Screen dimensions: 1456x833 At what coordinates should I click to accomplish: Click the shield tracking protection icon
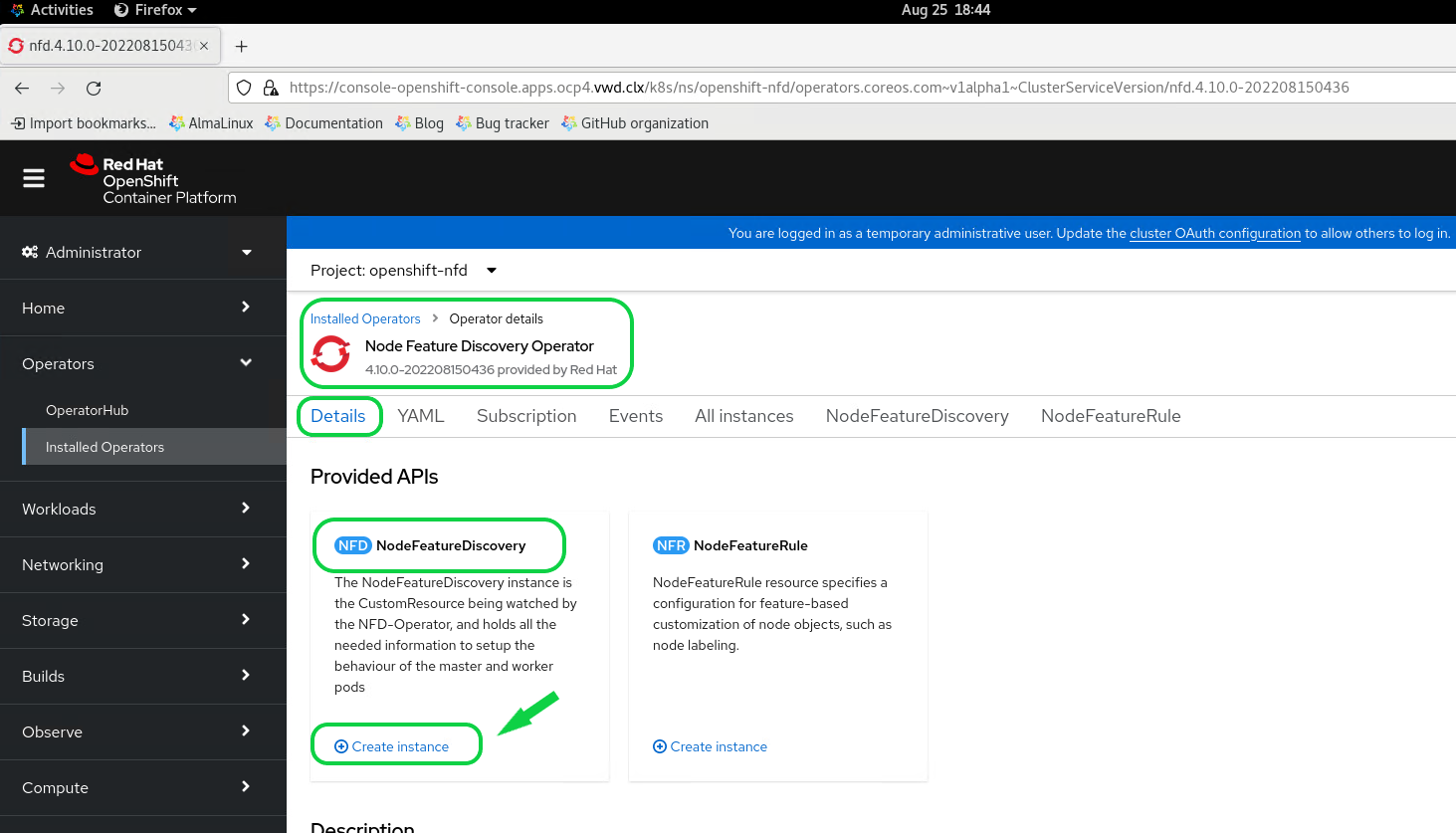coord(244,88)
